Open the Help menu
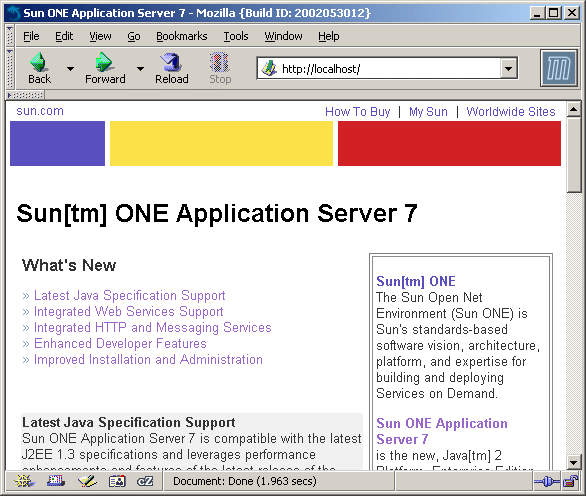 pyautogui.click(x=329, y=36)
